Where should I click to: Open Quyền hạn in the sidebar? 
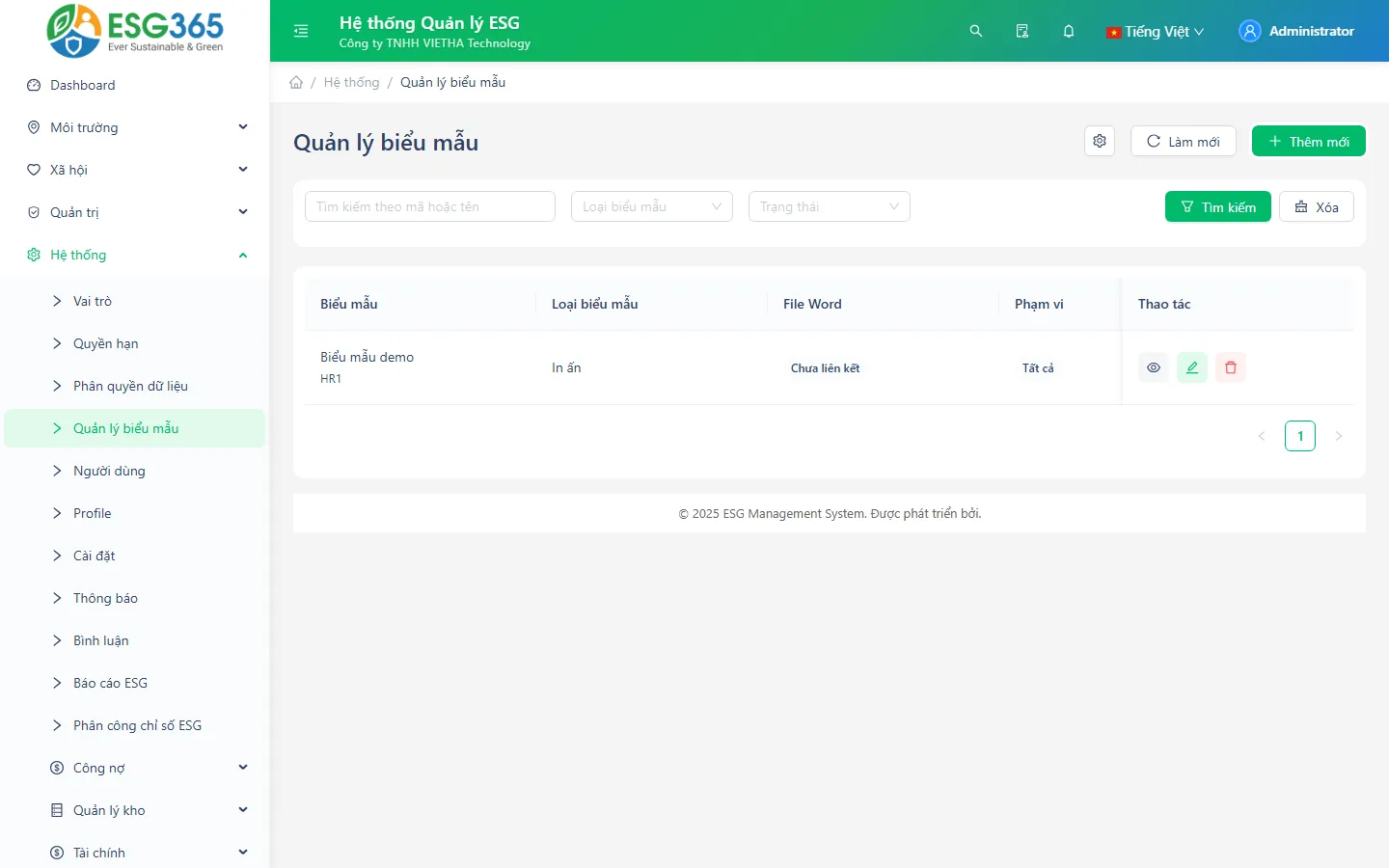tap(135, 343)
